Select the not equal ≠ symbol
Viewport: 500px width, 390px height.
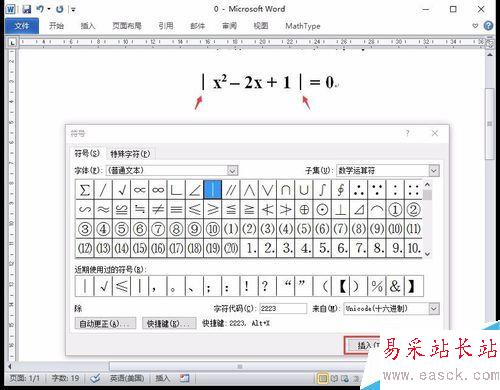click(158, 209)
